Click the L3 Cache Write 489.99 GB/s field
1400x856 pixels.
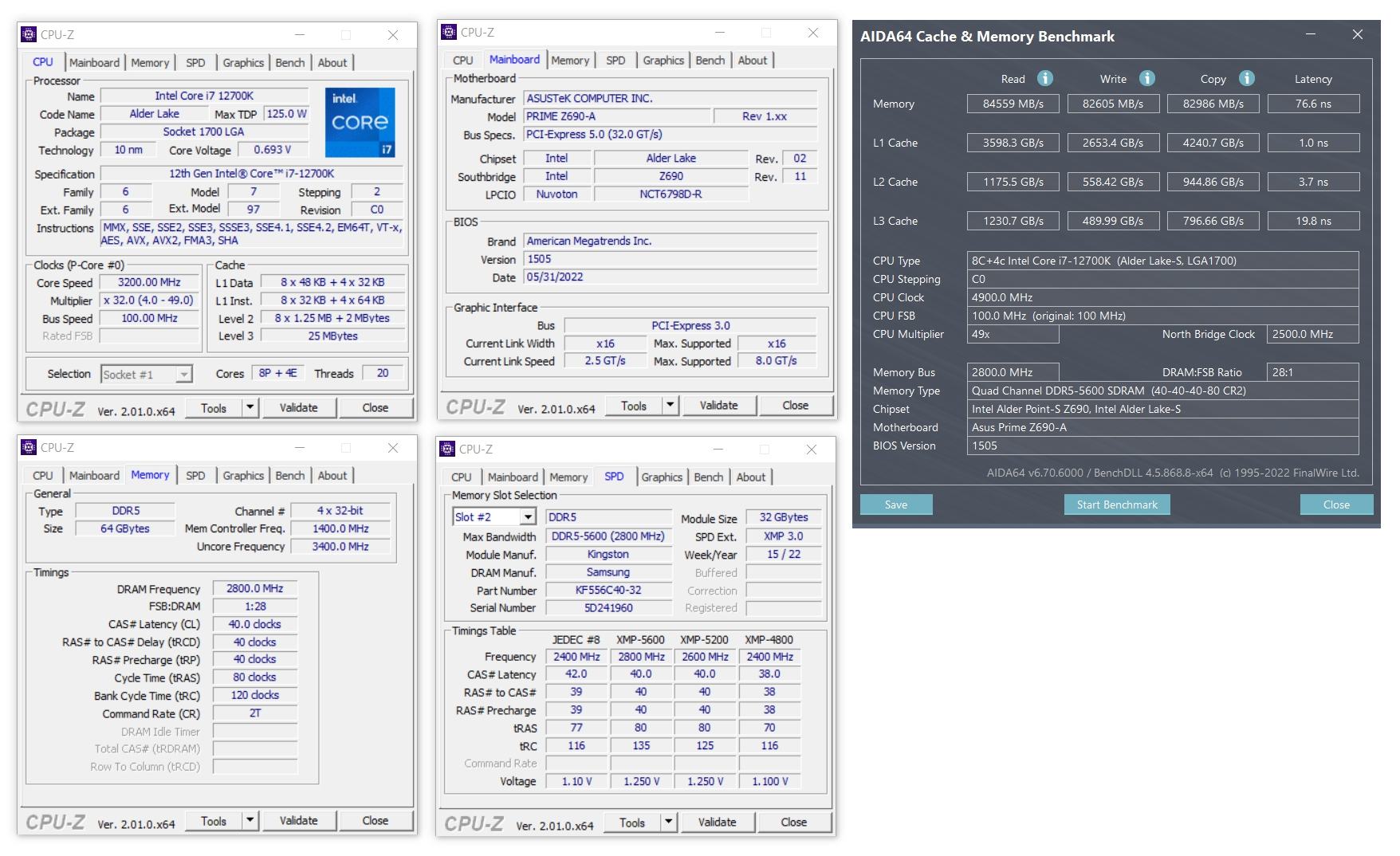tap(1113, 221)
